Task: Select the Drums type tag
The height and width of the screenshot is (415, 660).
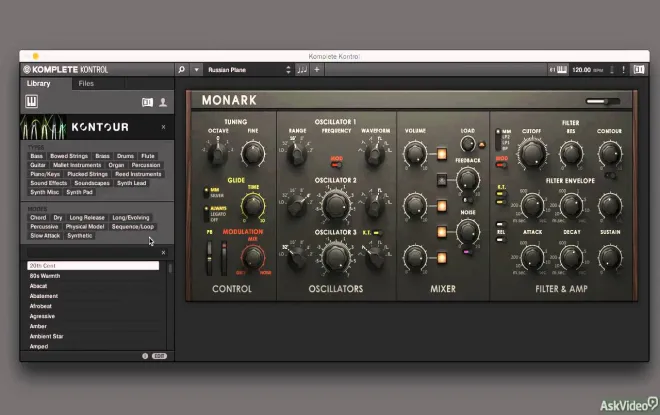Action: 125,156
